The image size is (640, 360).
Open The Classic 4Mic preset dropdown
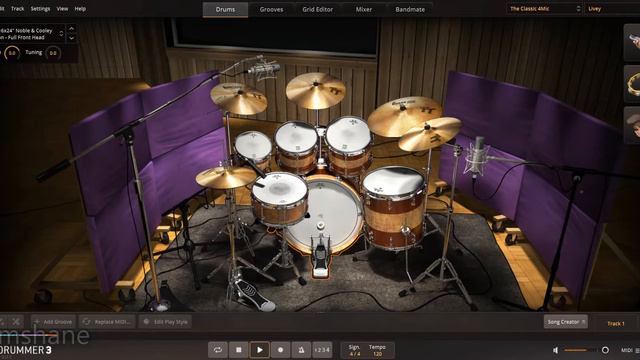[544, 9]
